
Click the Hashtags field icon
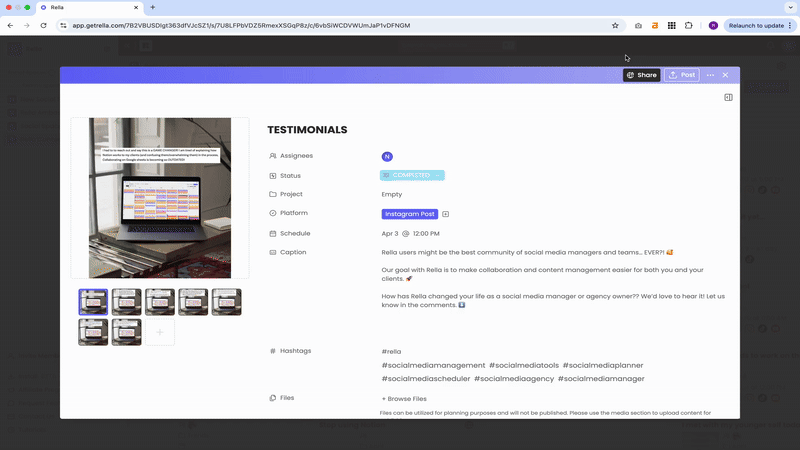(x=272, y=351)
